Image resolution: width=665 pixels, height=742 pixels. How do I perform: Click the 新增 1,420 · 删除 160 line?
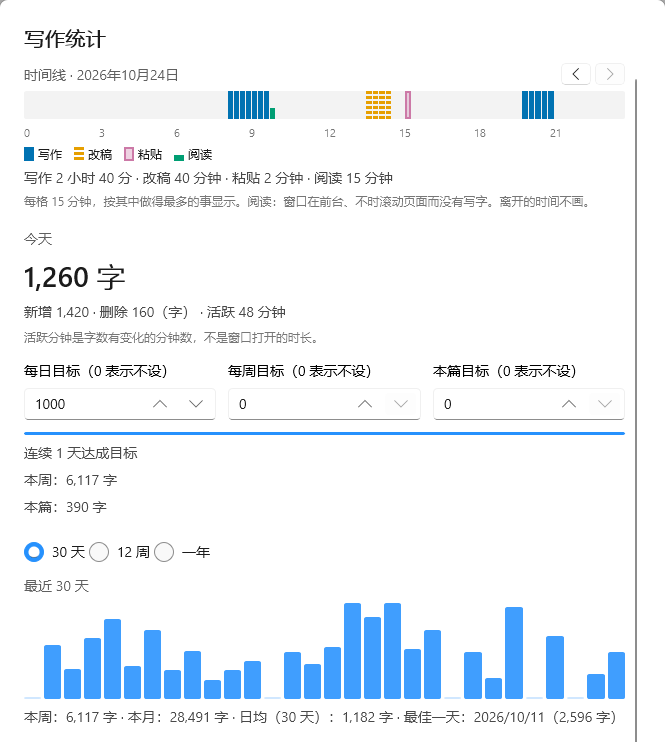tap(155, 312)
